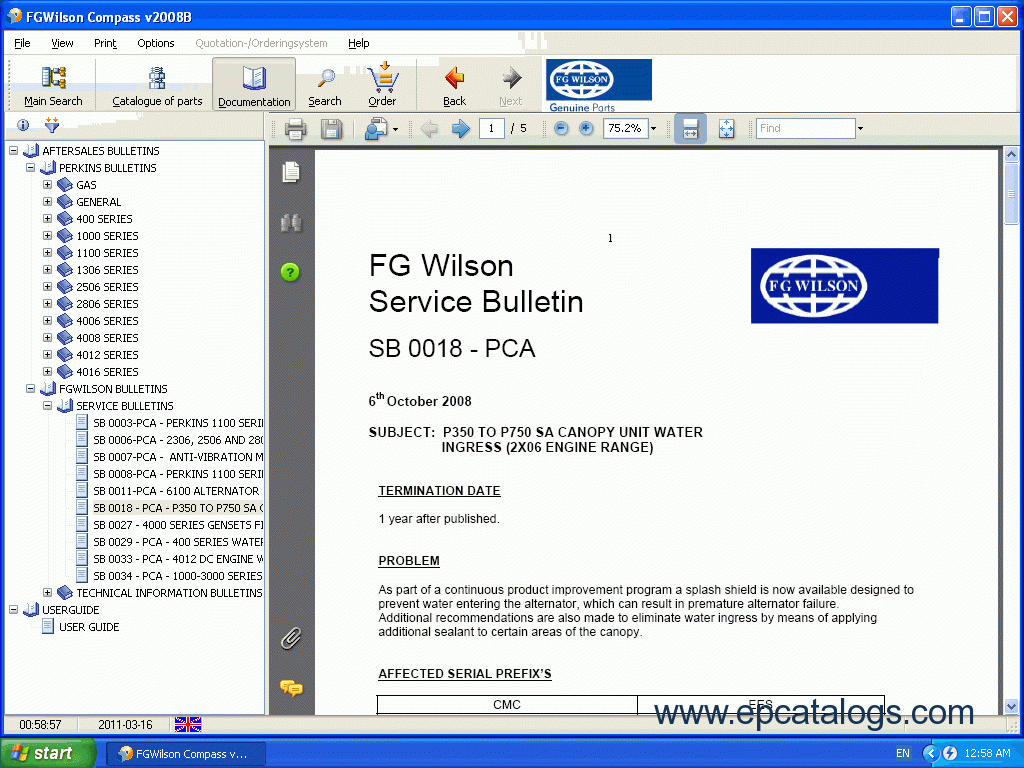Select SB 0007-PCA Anti-Vibration bulletin
The width and height of the screenshot is (1024, 768).
178,456
